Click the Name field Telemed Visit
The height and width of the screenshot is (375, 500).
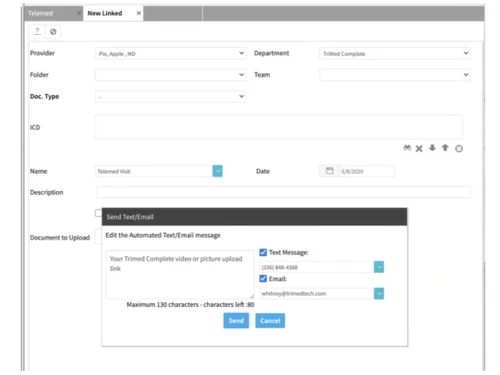(x=154, y=171)
